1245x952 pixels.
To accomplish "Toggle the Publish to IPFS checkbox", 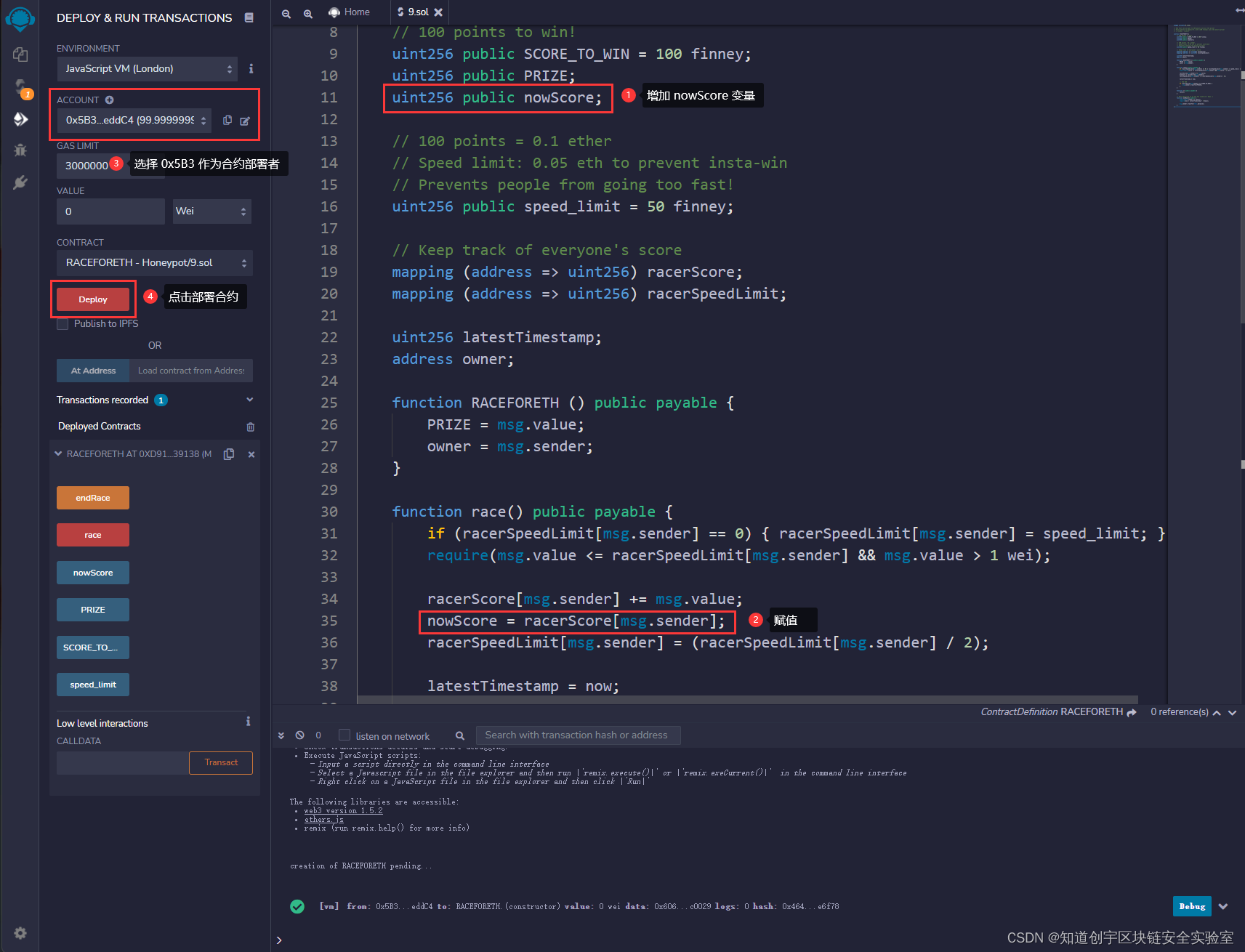I will 63,324.
